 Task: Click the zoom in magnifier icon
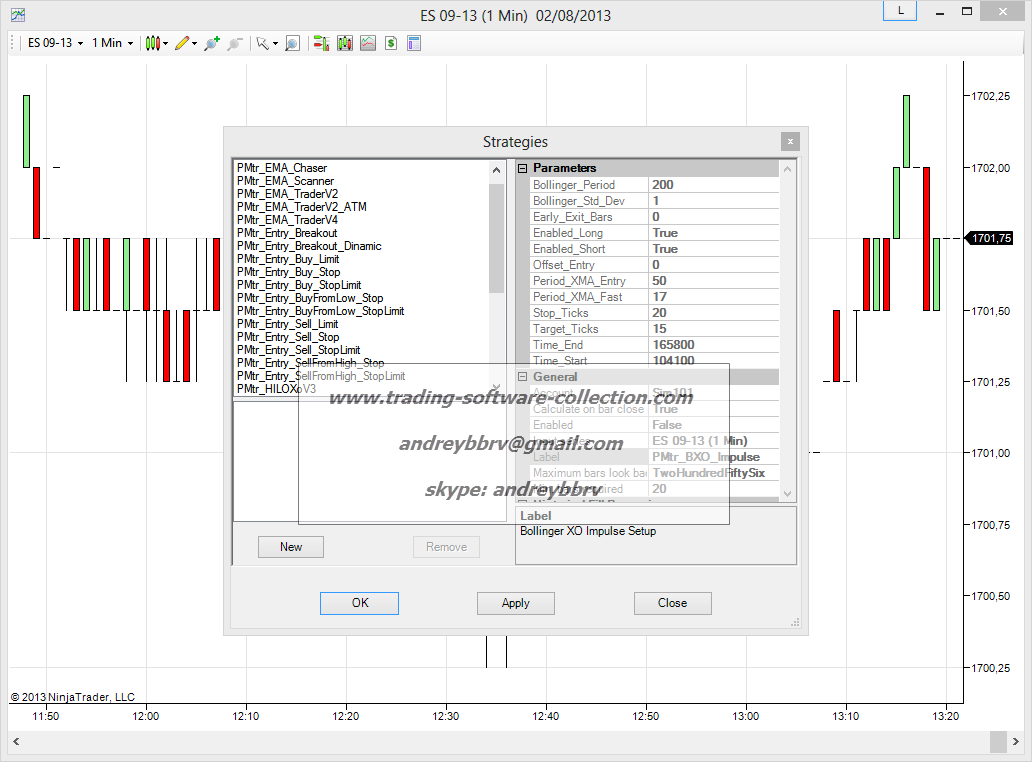click(x=211, y=43)
